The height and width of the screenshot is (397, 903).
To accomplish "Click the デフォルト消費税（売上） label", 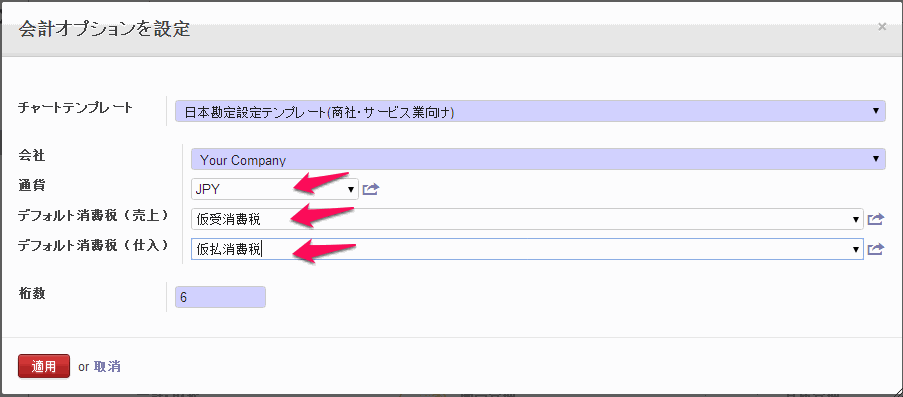I will [x=93, y=215].
